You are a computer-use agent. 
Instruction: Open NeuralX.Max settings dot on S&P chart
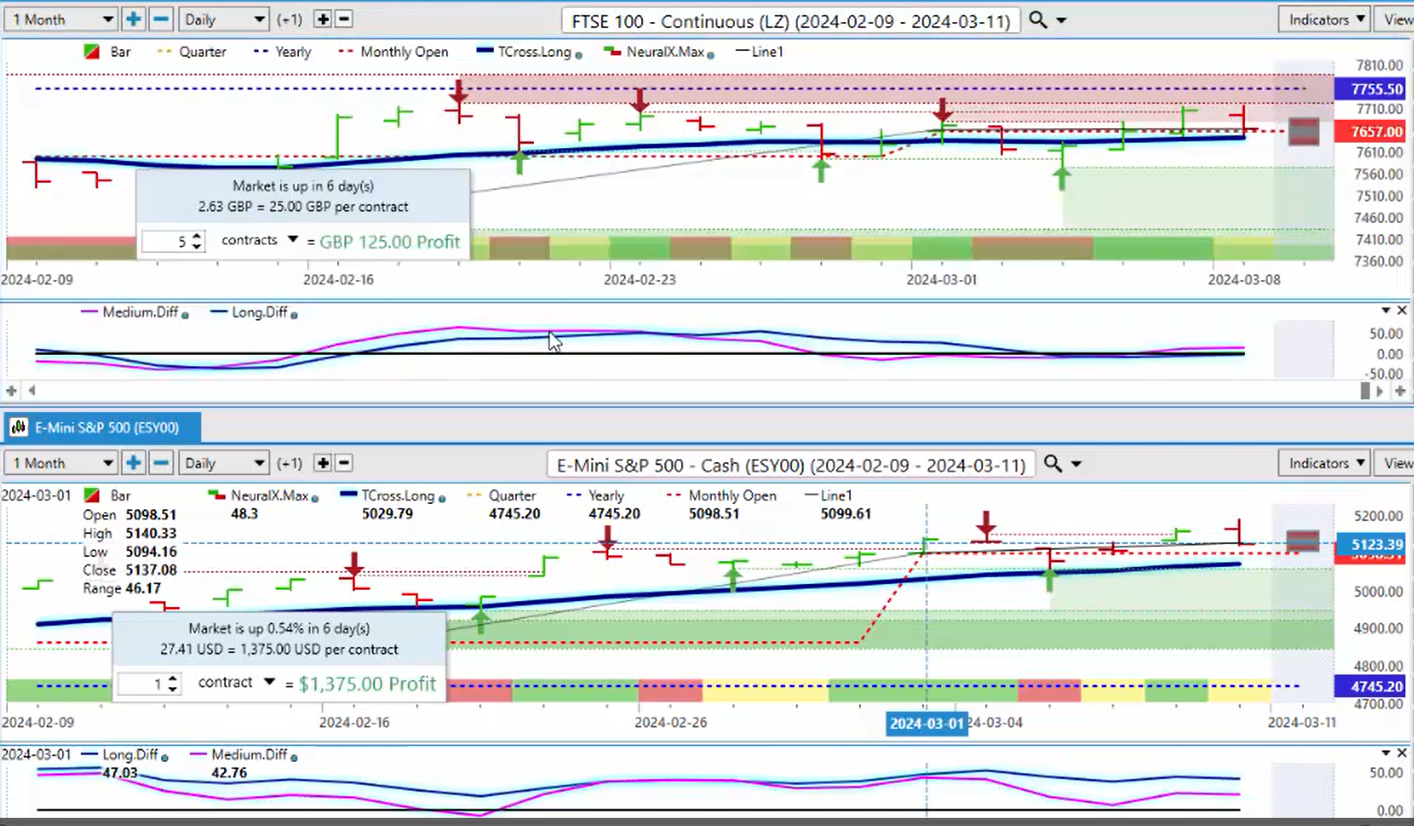point(315,498)
